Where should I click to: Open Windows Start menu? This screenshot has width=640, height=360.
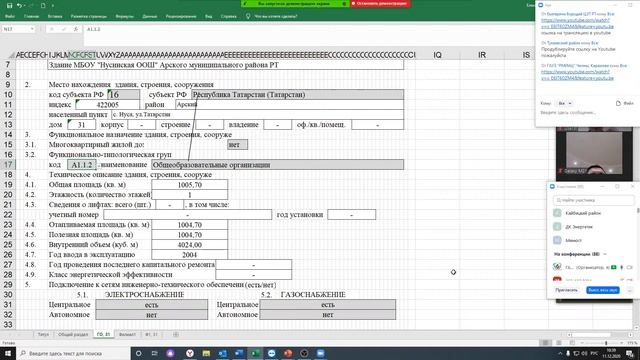pyautogui.click(x=8, y=353)
